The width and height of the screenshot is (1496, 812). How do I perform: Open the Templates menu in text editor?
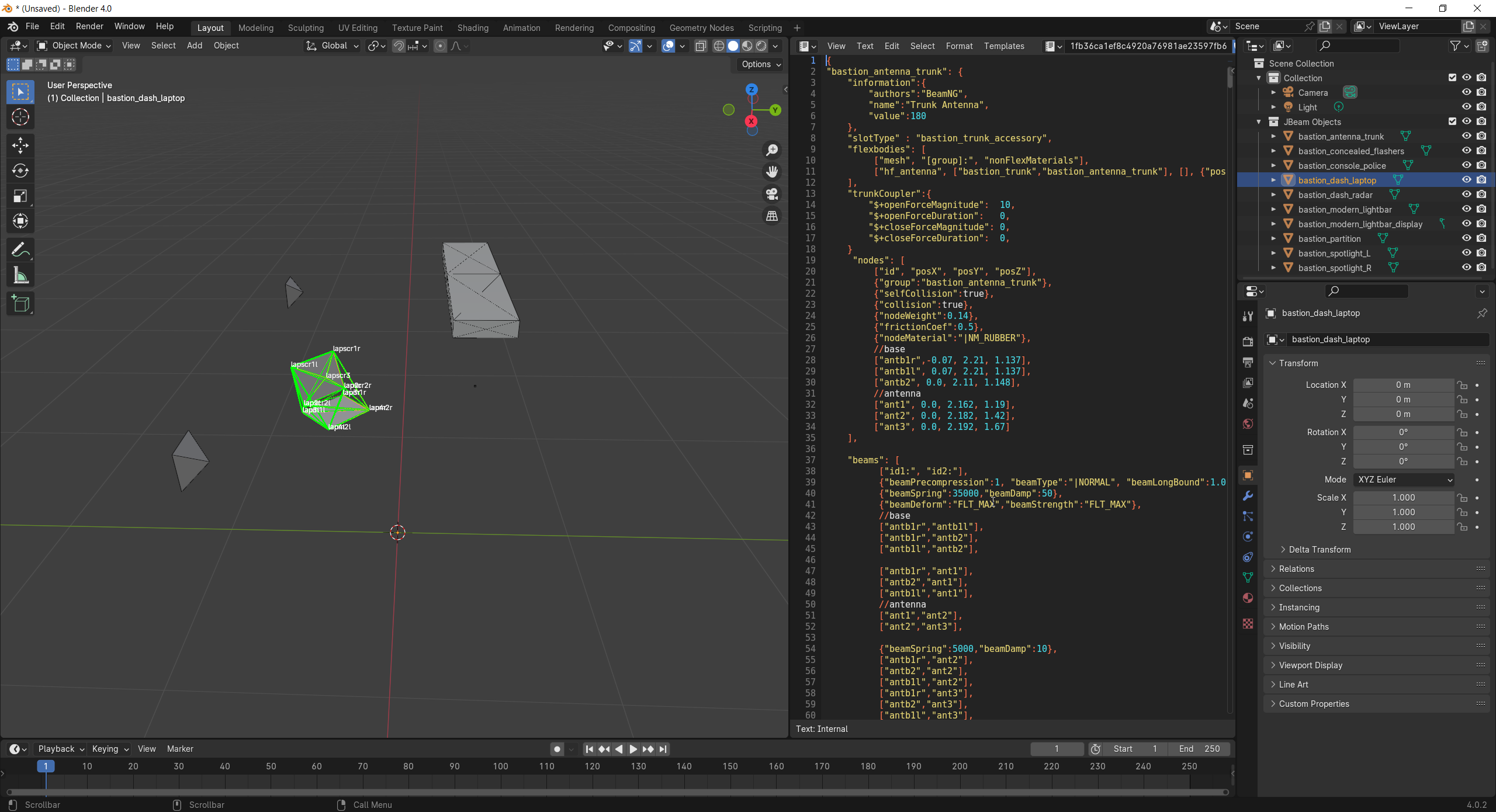click(1003, 46)
